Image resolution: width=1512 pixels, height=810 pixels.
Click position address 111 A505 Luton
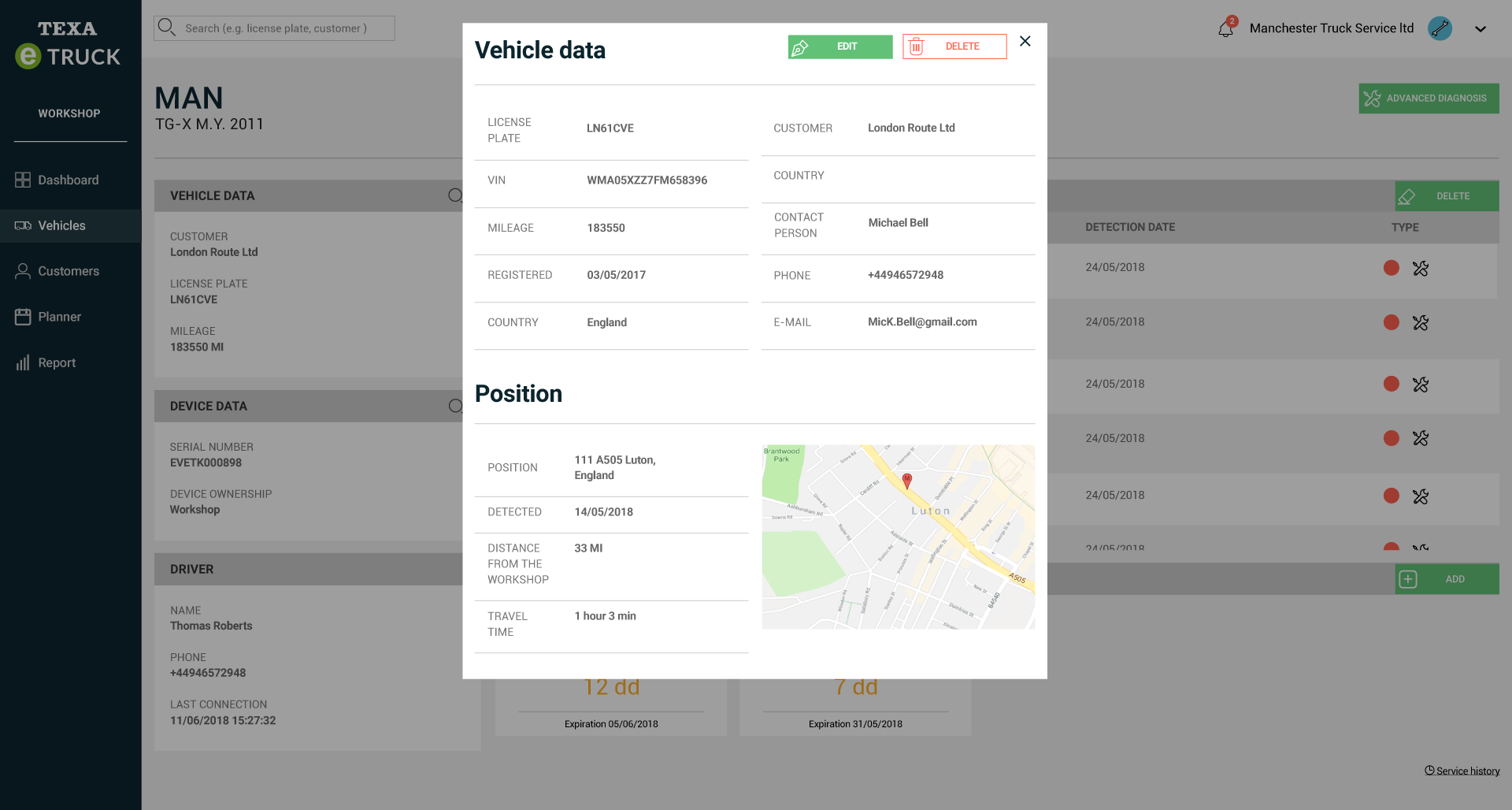coord(614,467)
